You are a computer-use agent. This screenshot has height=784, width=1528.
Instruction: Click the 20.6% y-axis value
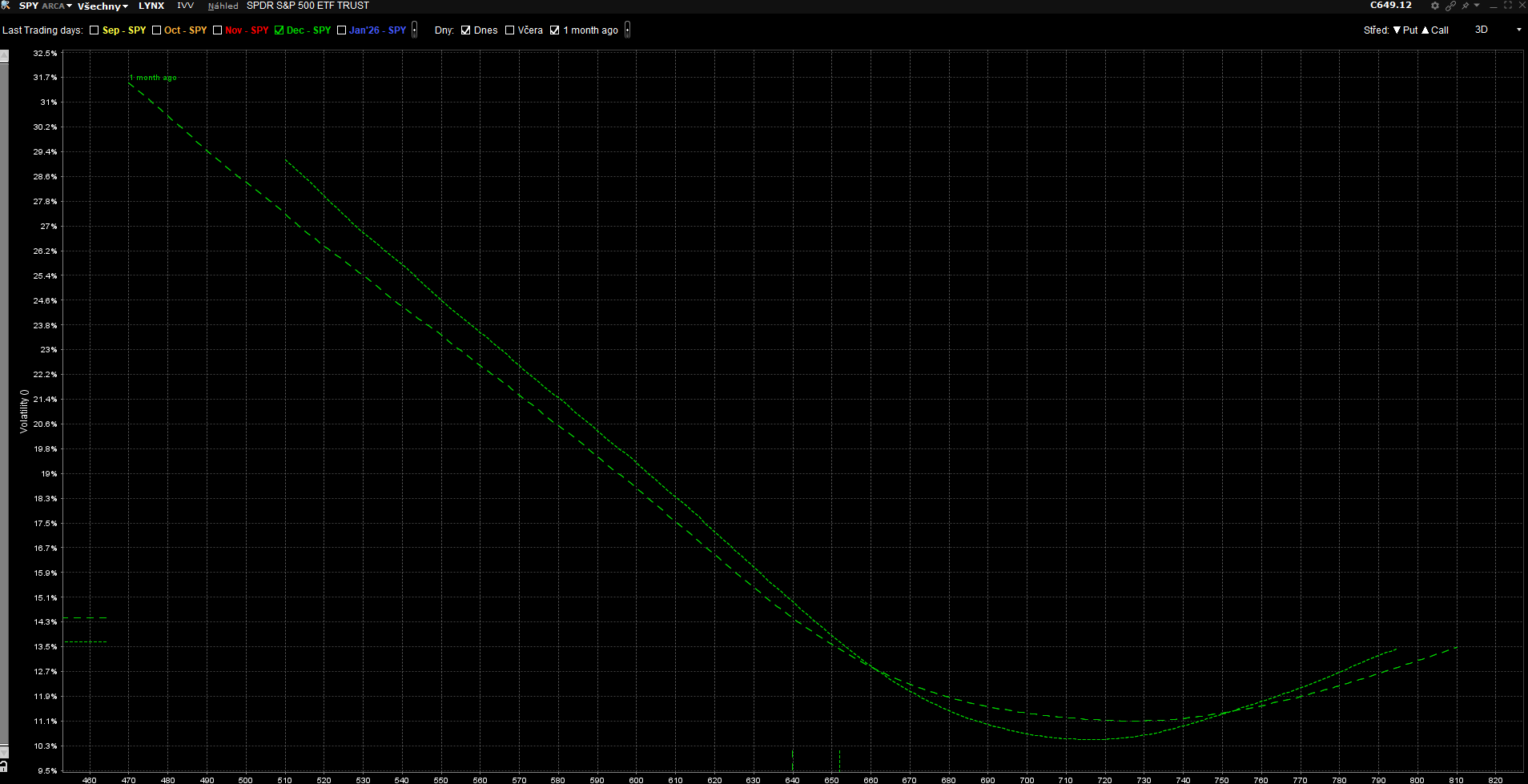[x=46, y=424]
